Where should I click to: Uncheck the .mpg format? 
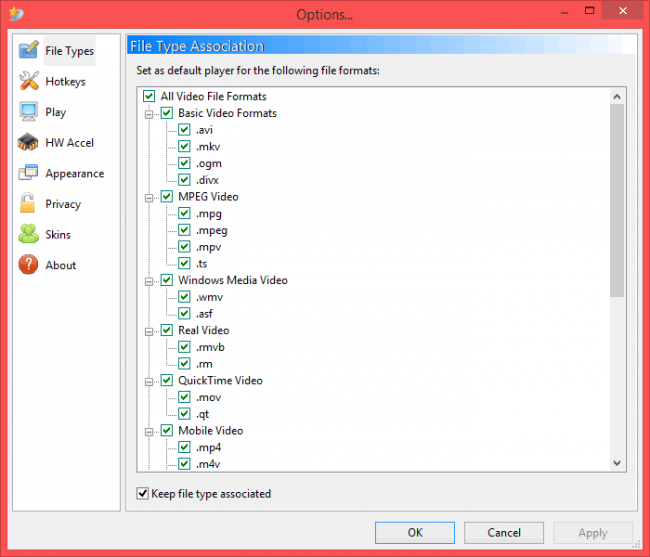[x=184, y=213]
